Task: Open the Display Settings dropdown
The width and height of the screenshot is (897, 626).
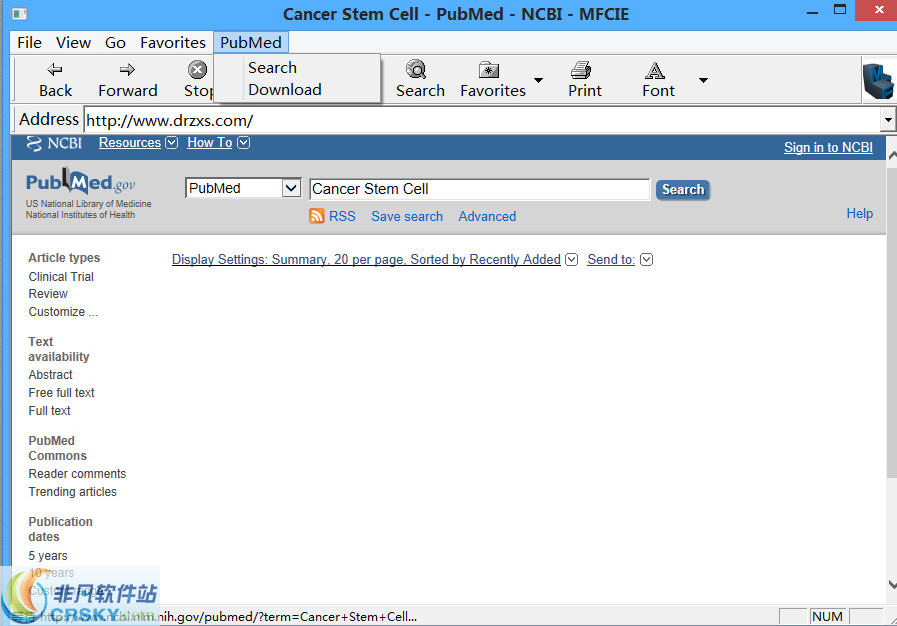Action: pos(571,259)
